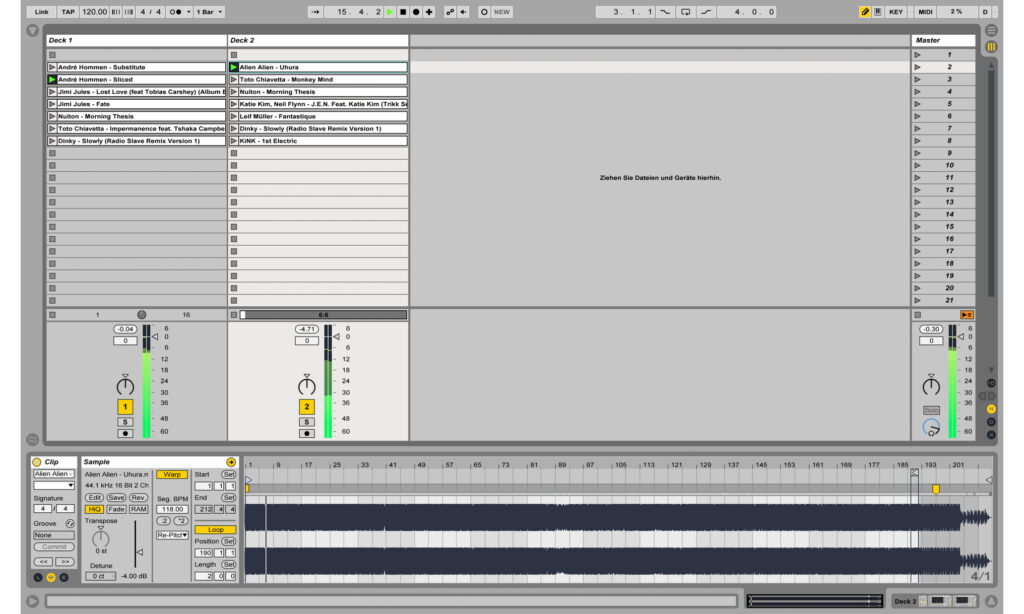The height and width of the screenshot is (614, 1024).
Task: Click the tempo field showing 120.00
Action: 95,12
